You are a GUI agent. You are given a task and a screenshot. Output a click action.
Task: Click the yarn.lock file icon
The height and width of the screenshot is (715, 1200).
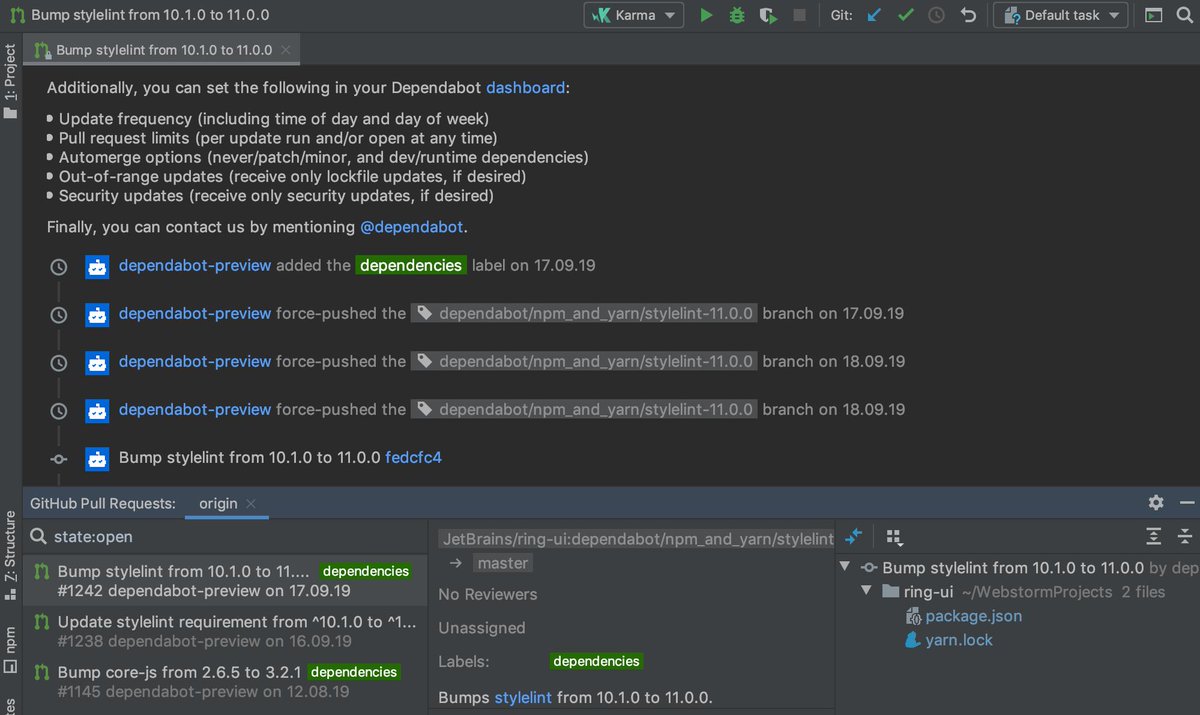coord(912,641)
